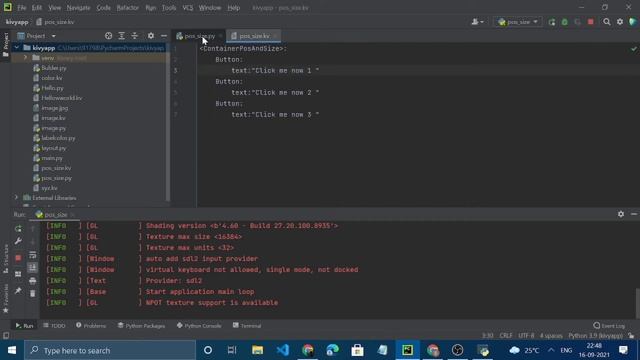Click UTF-8 encoding in status bar
640x360 pixels.
(x=526, y=336)
